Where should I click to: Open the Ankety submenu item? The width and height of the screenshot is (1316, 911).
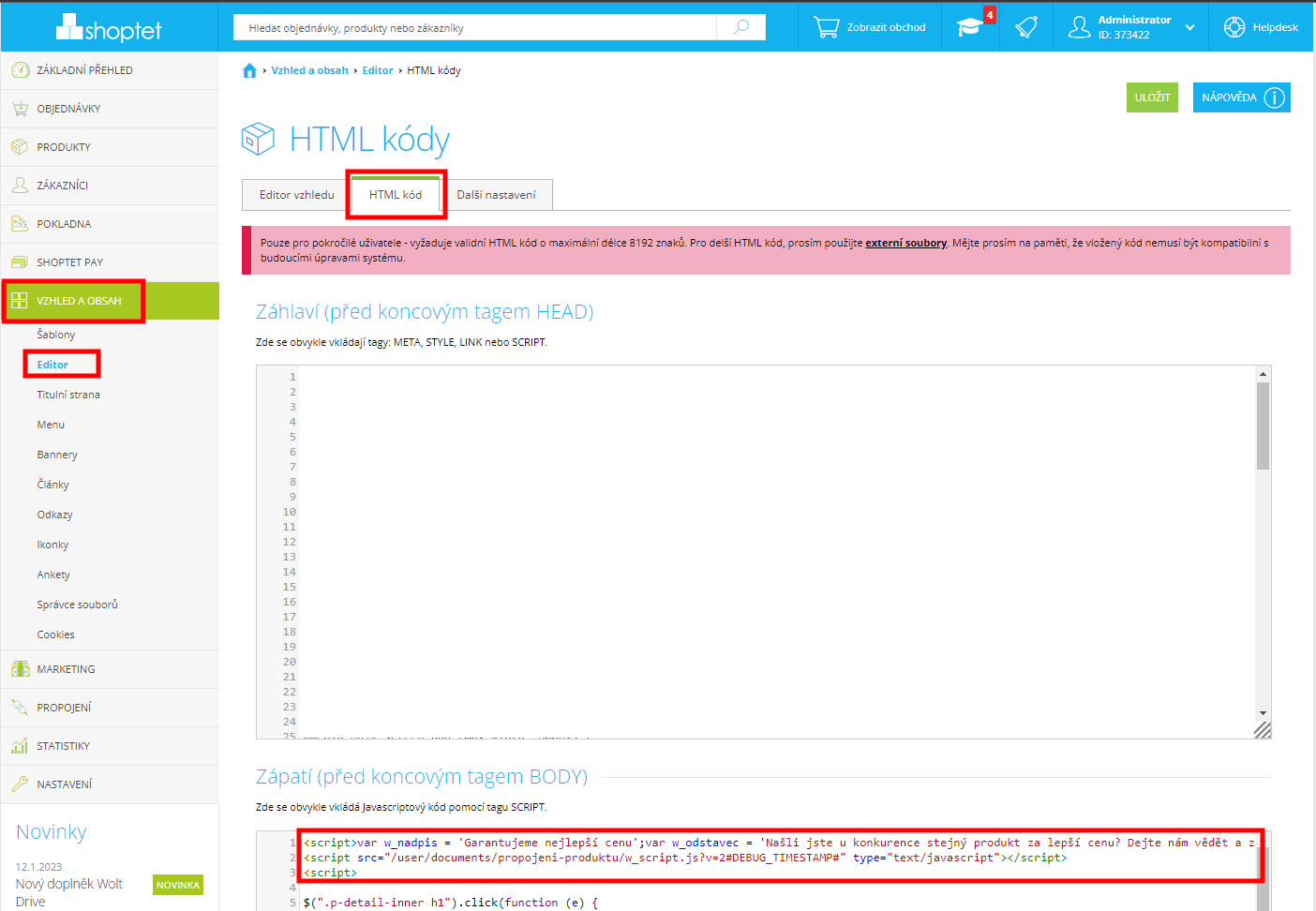click(53, 575)
